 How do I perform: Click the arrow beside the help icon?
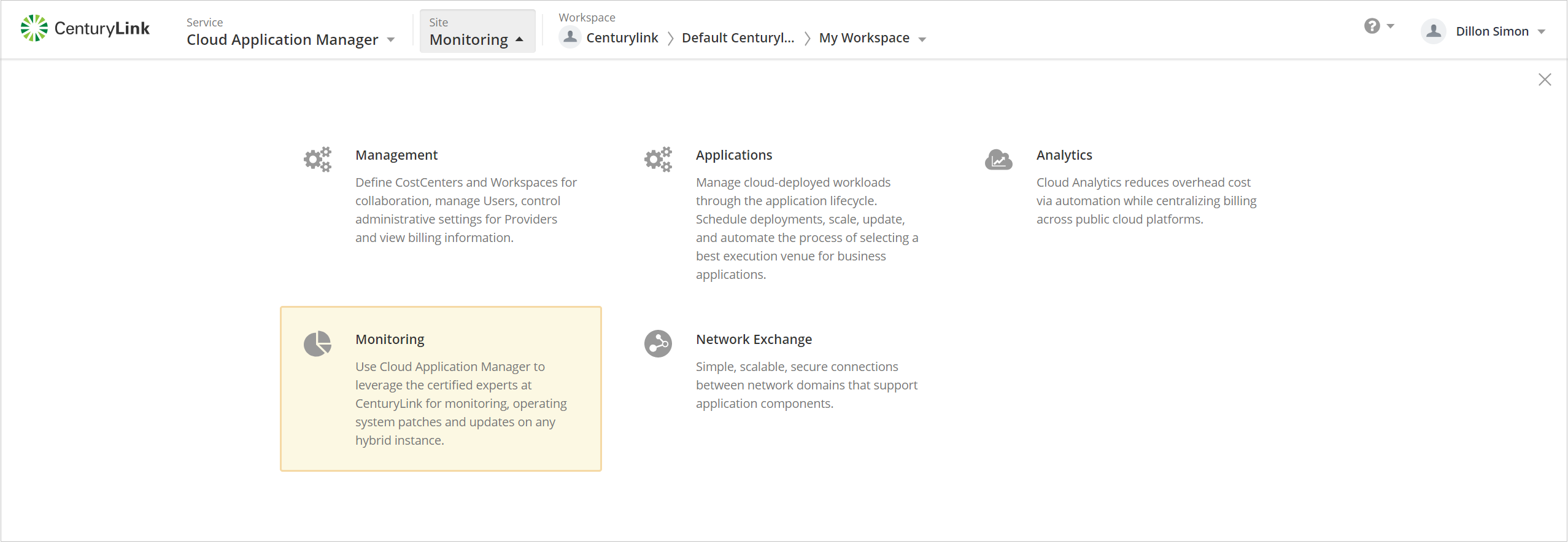[1391, 26]
